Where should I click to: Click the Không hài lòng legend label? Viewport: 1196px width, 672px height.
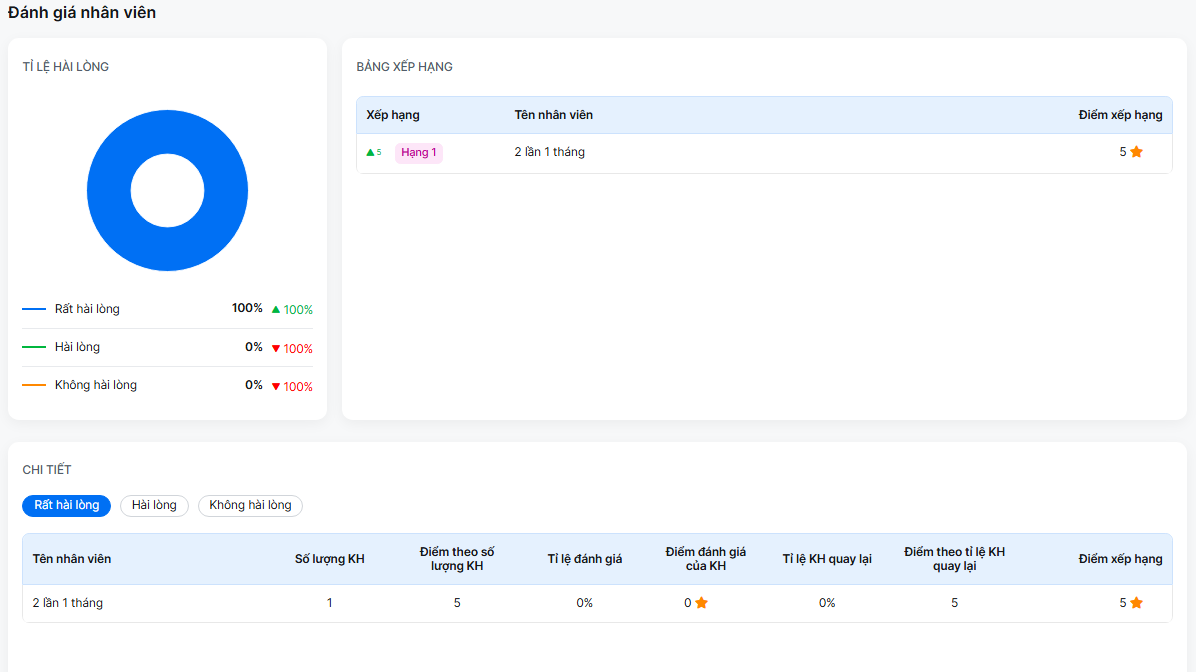[x=95, y=385]
